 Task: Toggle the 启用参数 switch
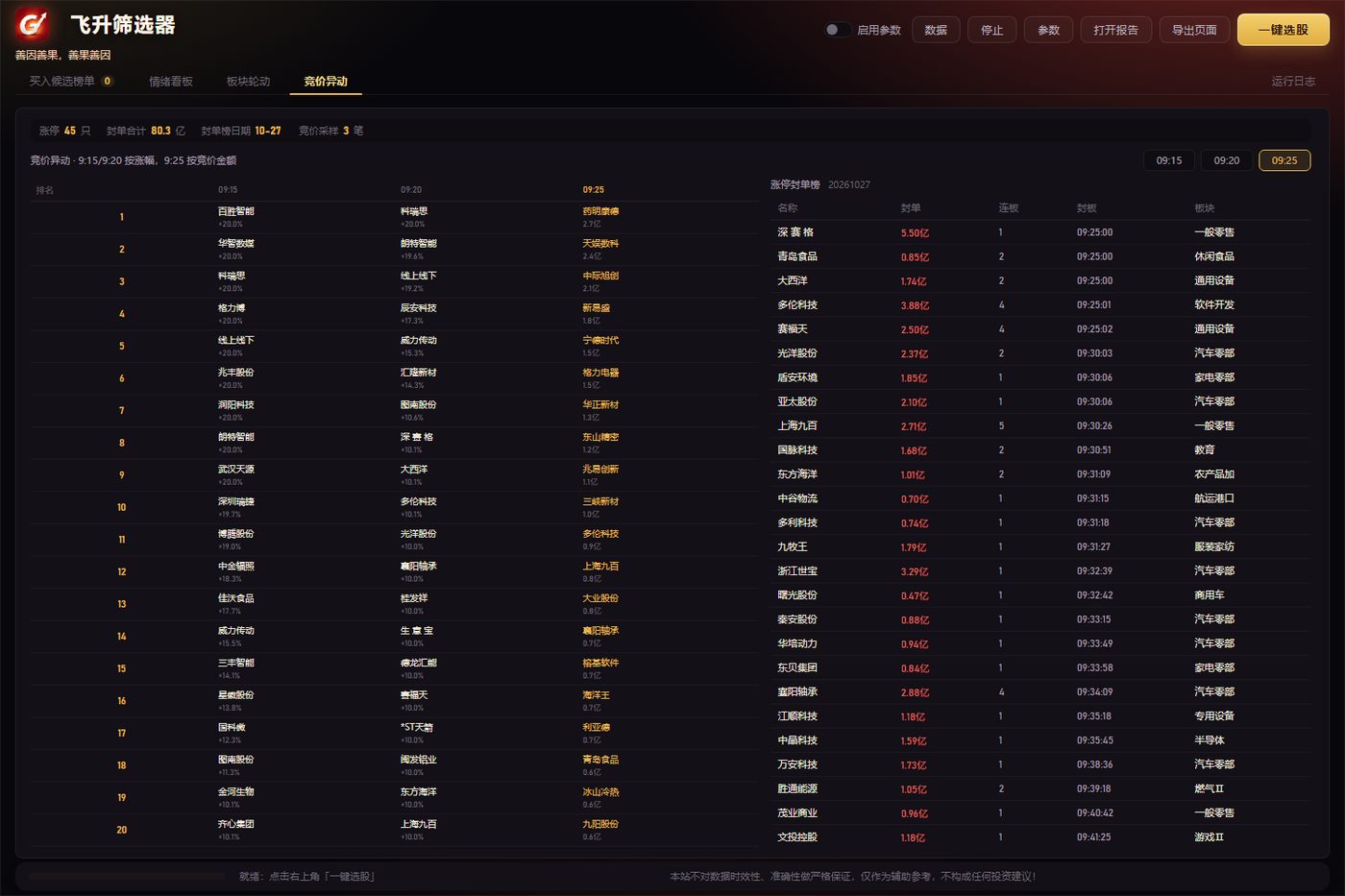click(x=837, y=30)
